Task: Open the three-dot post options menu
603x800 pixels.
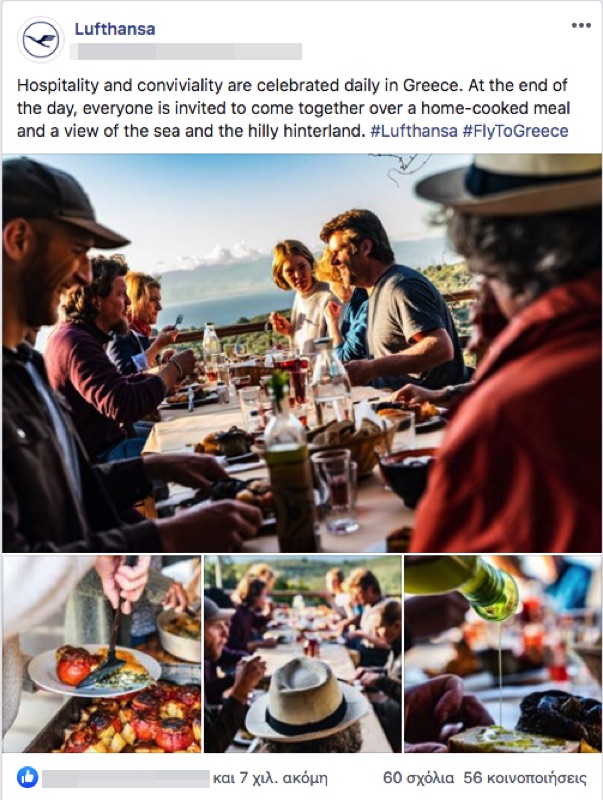Action: coord(581,26)
